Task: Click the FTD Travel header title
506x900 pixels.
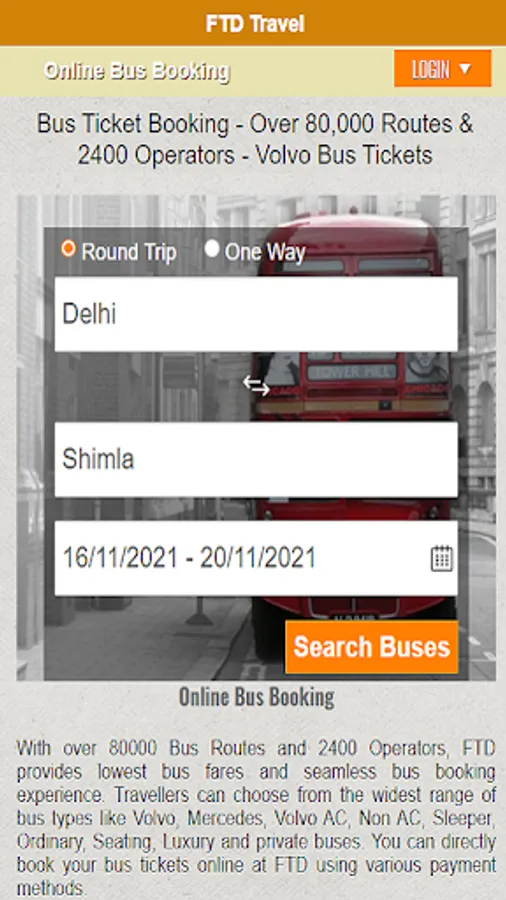Action: coord(255,24)
